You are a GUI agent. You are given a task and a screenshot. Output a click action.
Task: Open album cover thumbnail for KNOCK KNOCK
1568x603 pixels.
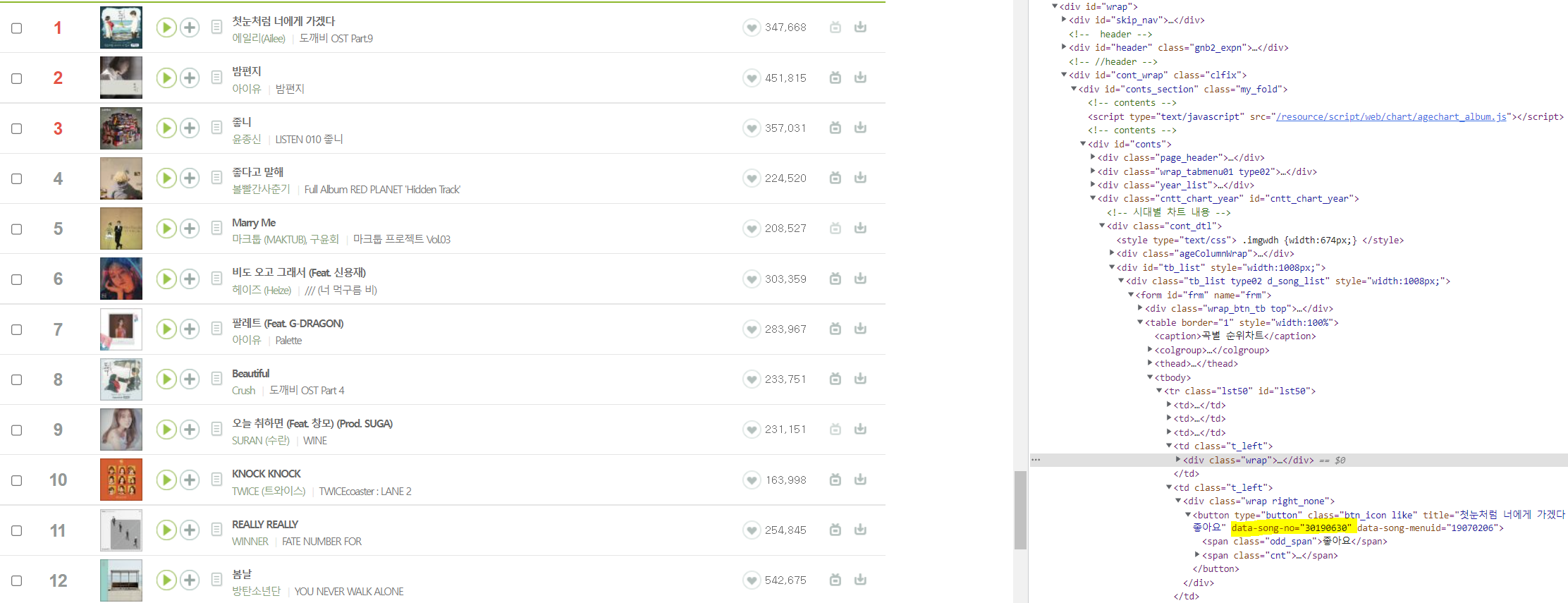(x=121, y=480)
